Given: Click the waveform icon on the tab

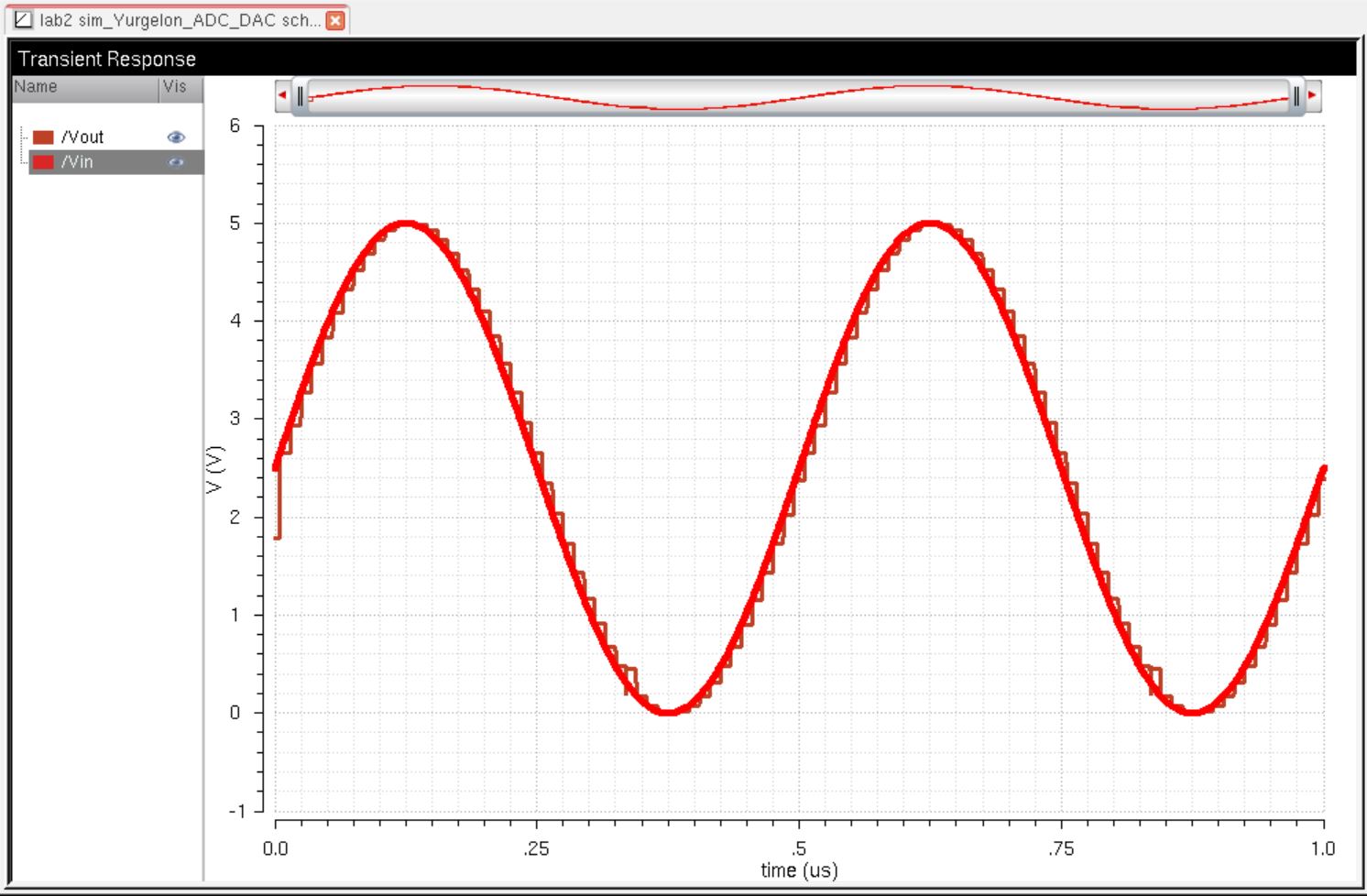Looking at the screenshot, I should pos(23,19).
